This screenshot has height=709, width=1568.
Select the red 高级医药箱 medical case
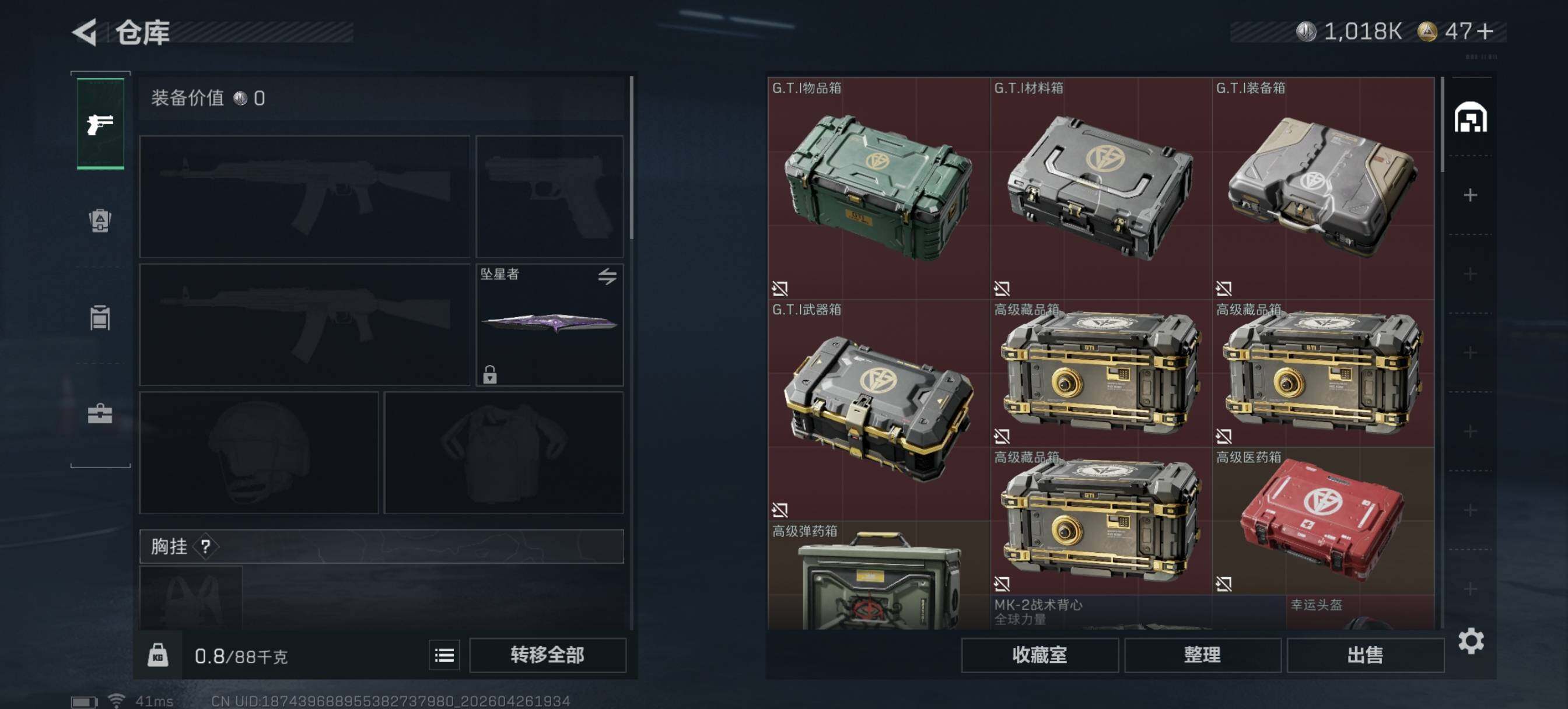tap(1324, 522)
